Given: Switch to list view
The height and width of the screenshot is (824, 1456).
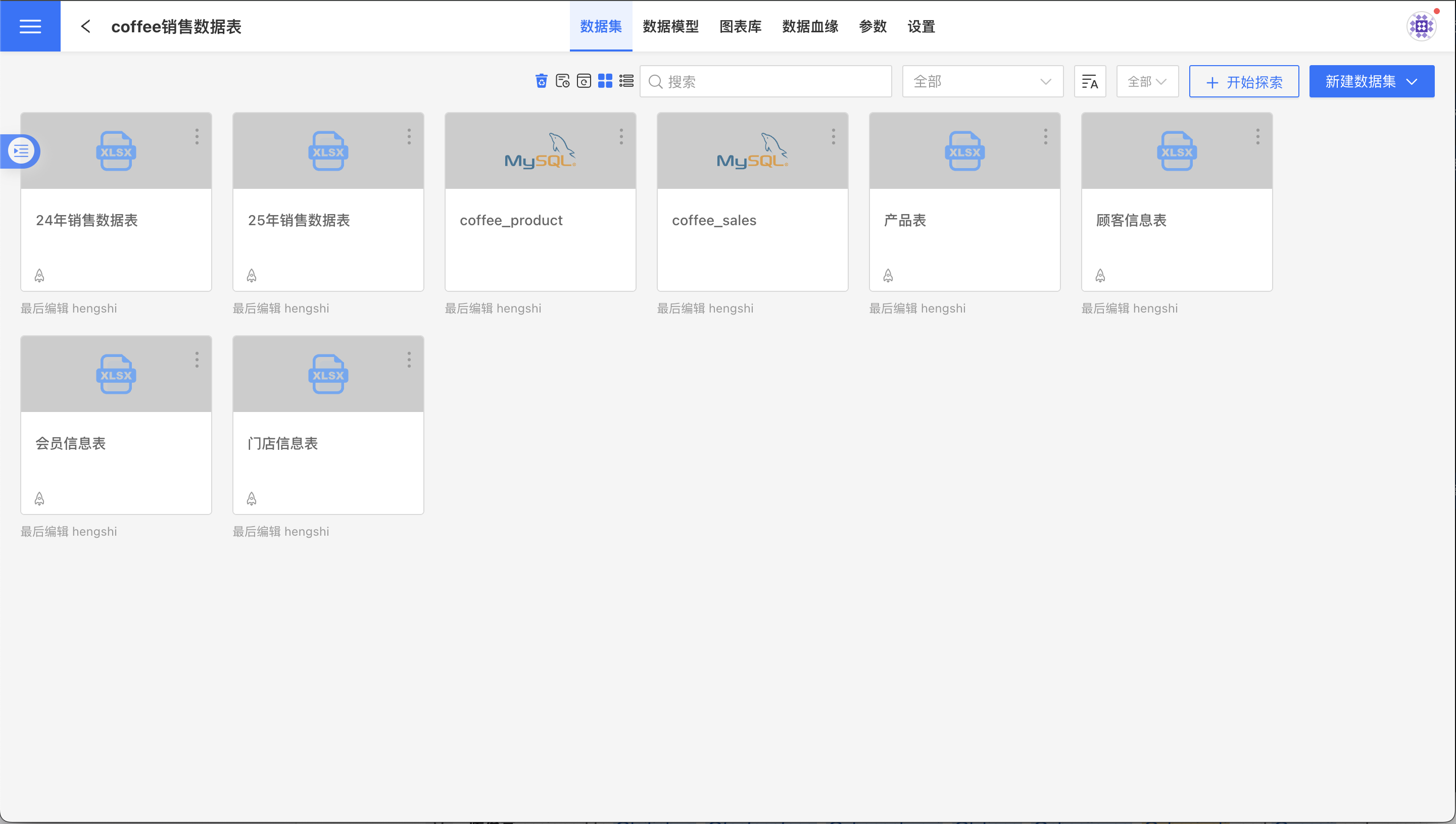Looking at the screenshot, I should (626, 81).
